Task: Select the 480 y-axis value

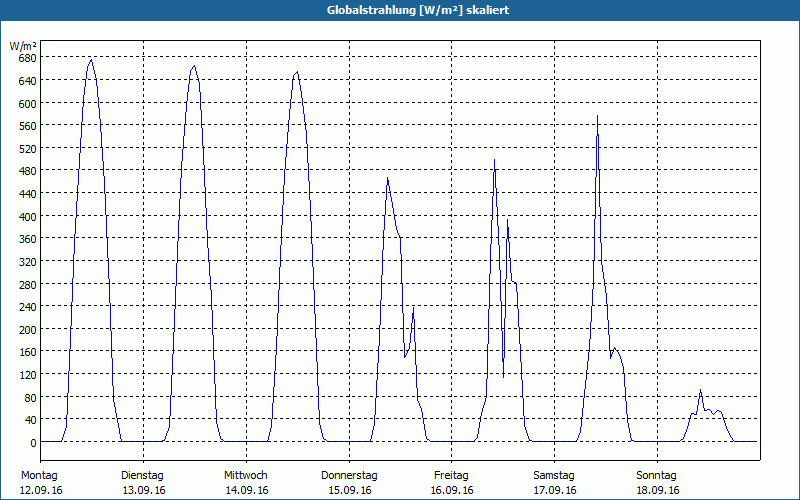Action: (27, 171)
